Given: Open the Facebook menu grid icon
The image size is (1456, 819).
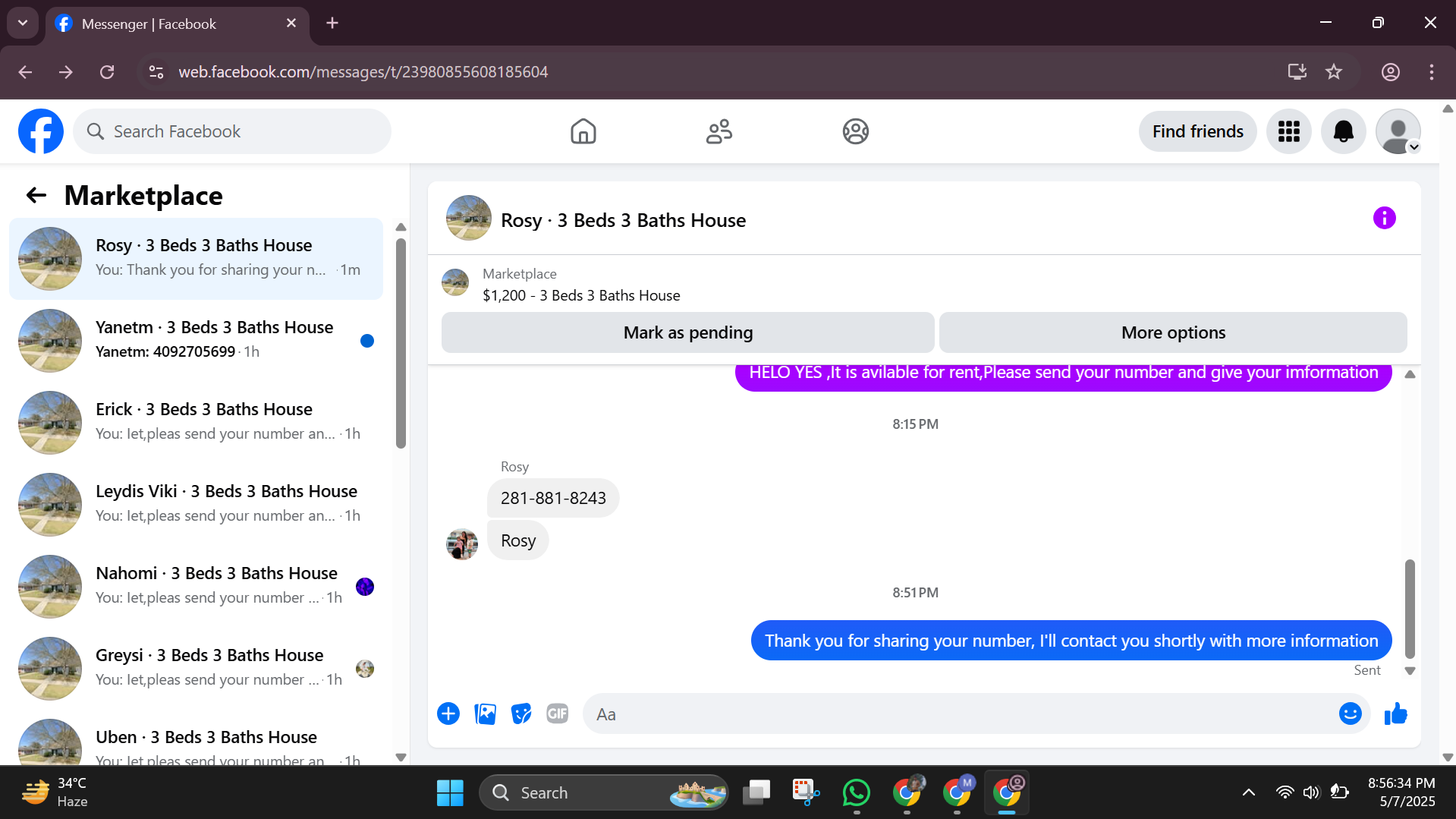Looking at the screenshot, I should pos(1288,131).
